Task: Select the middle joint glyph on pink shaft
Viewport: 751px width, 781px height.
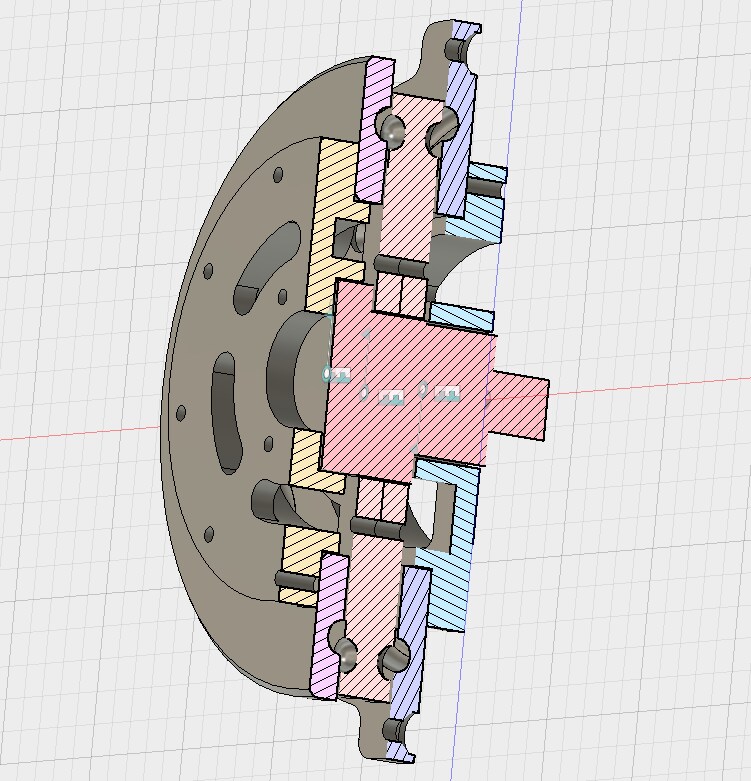Action: point(391,397)
